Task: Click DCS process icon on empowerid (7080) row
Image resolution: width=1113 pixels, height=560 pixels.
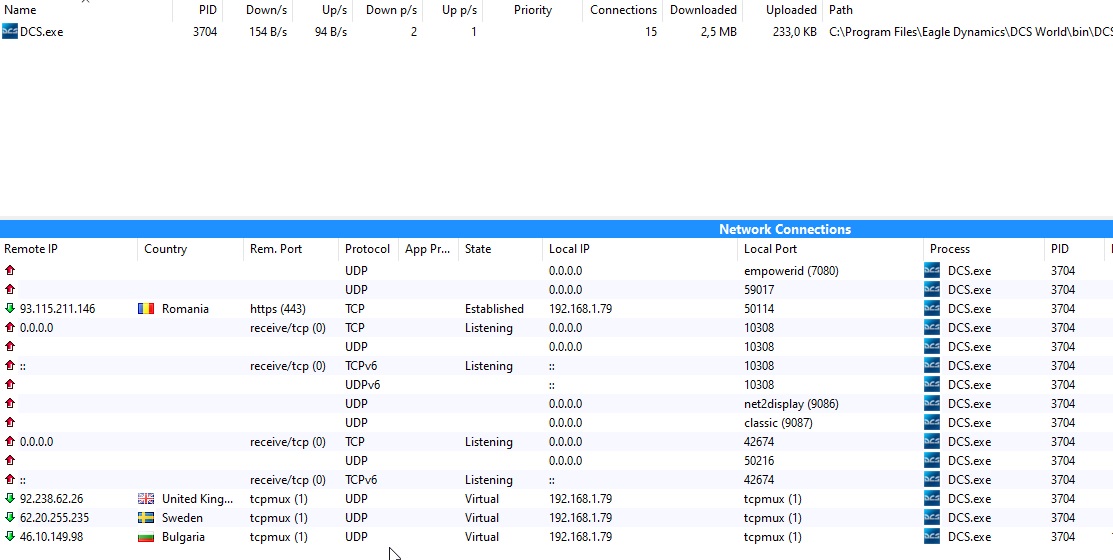Action: tap(932, 270)
